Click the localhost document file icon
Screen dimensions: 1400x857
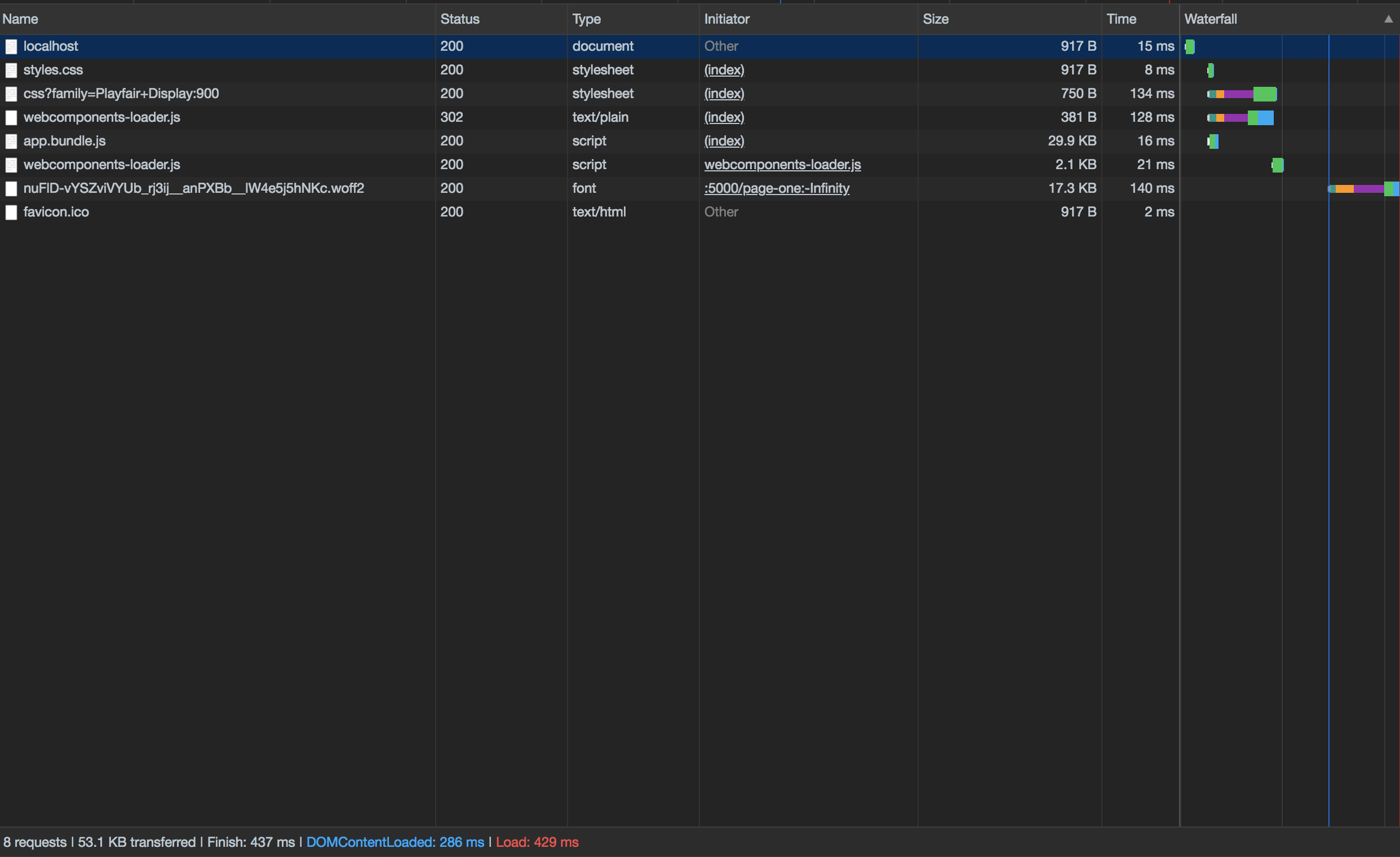coord(11,47)
